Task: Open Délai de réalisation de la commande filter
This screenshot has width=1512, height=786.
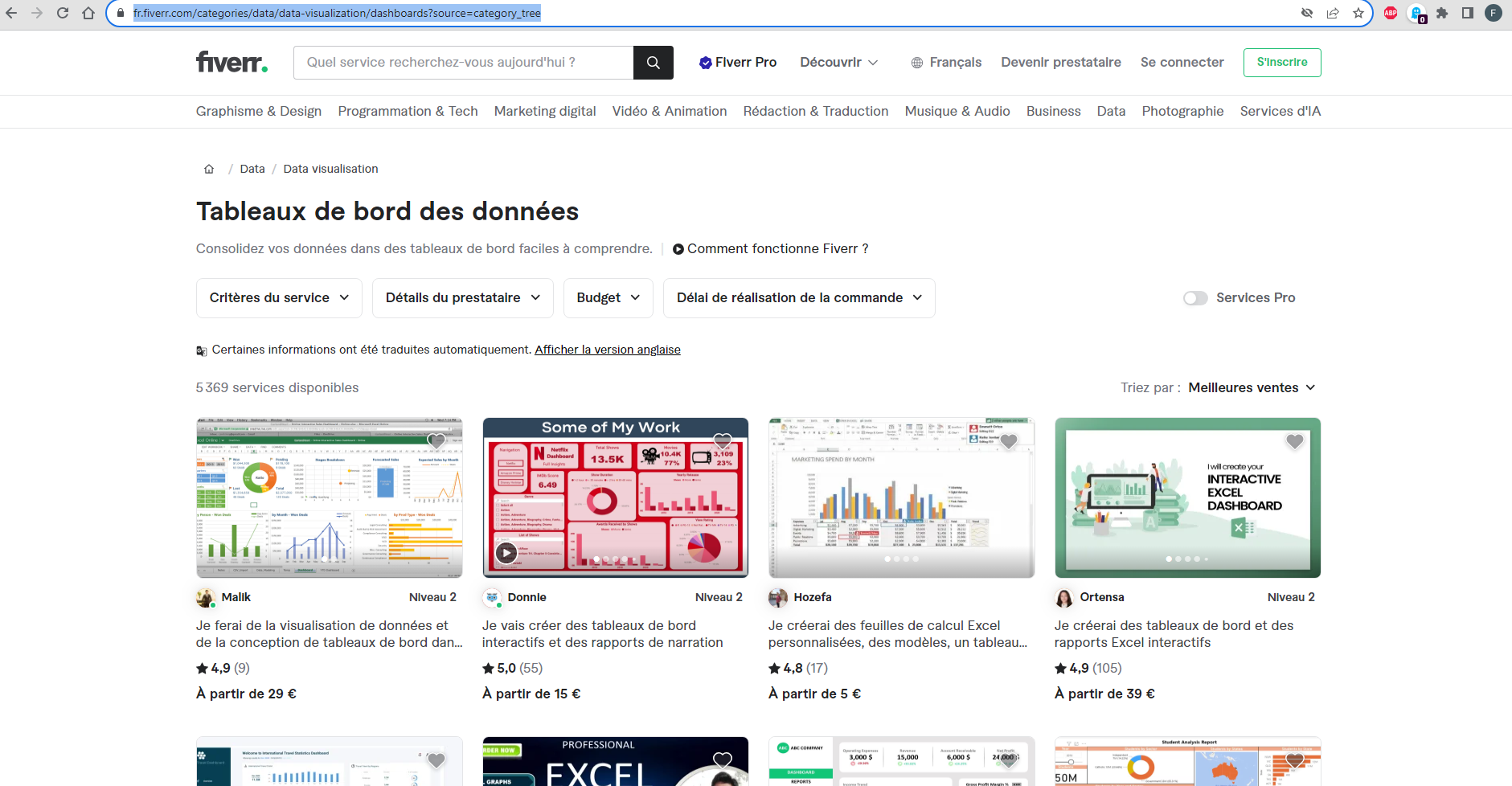Action: pyautogui.click(x=799, y=298)
